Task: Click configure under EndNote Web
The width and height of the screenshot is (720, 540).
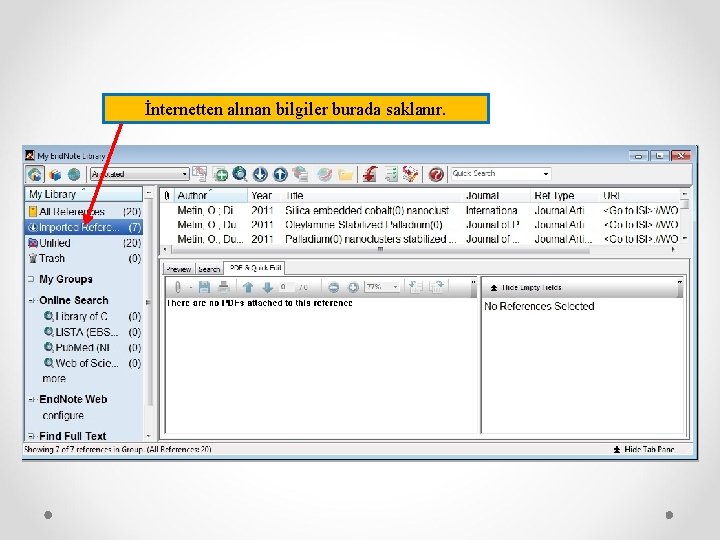Action: [x=63, y=416]
